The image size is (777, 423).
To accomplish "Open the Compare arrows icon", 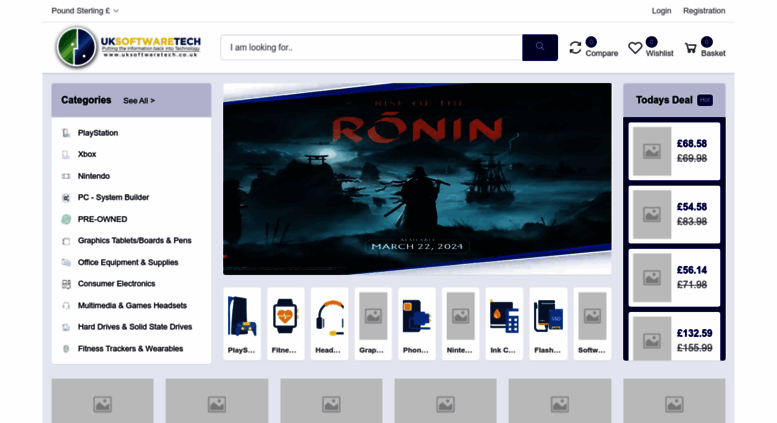I will (x=575, y=48).
